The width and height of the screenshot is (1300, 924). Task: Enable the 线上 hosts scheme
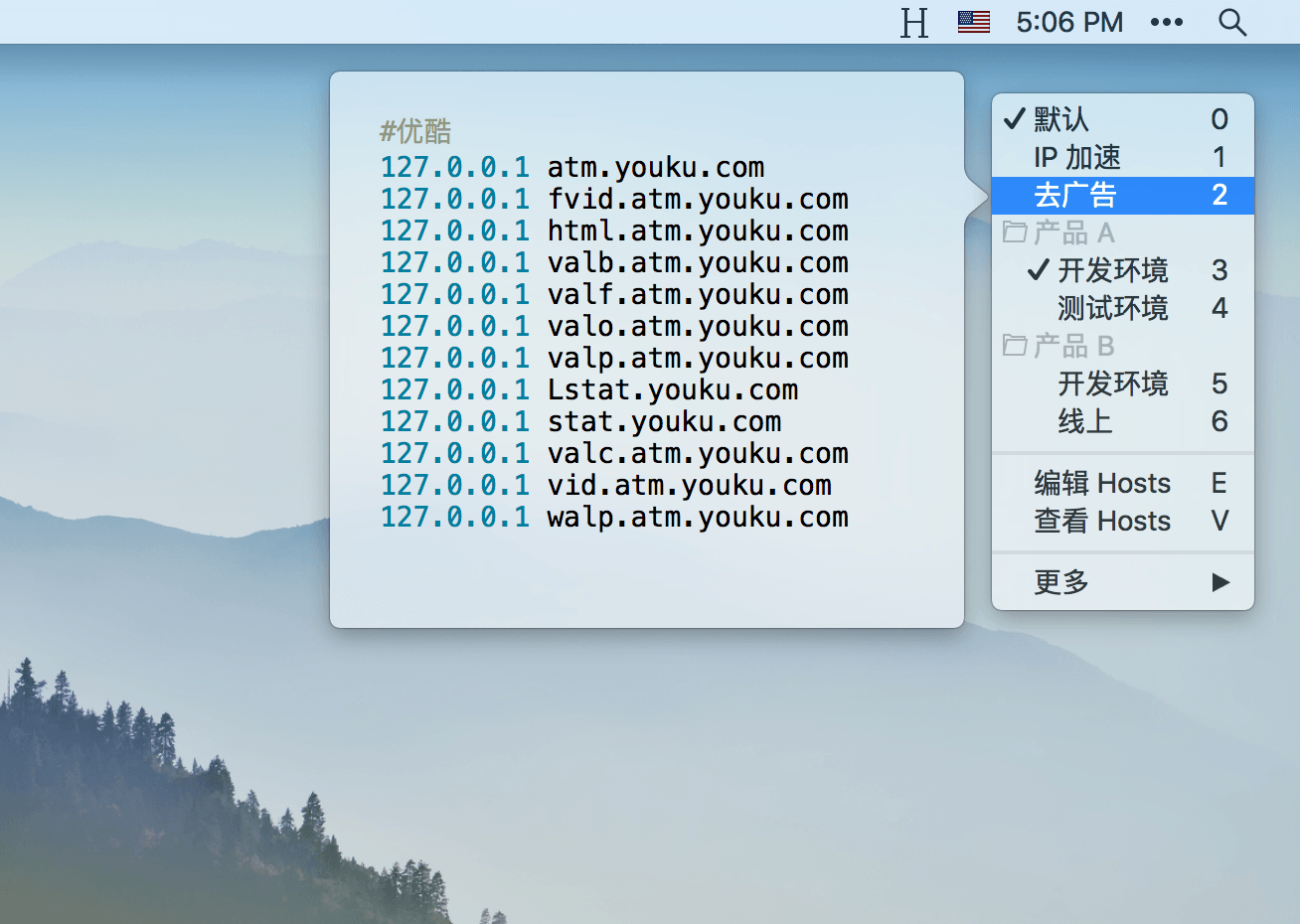click(x=1123, y=421)
